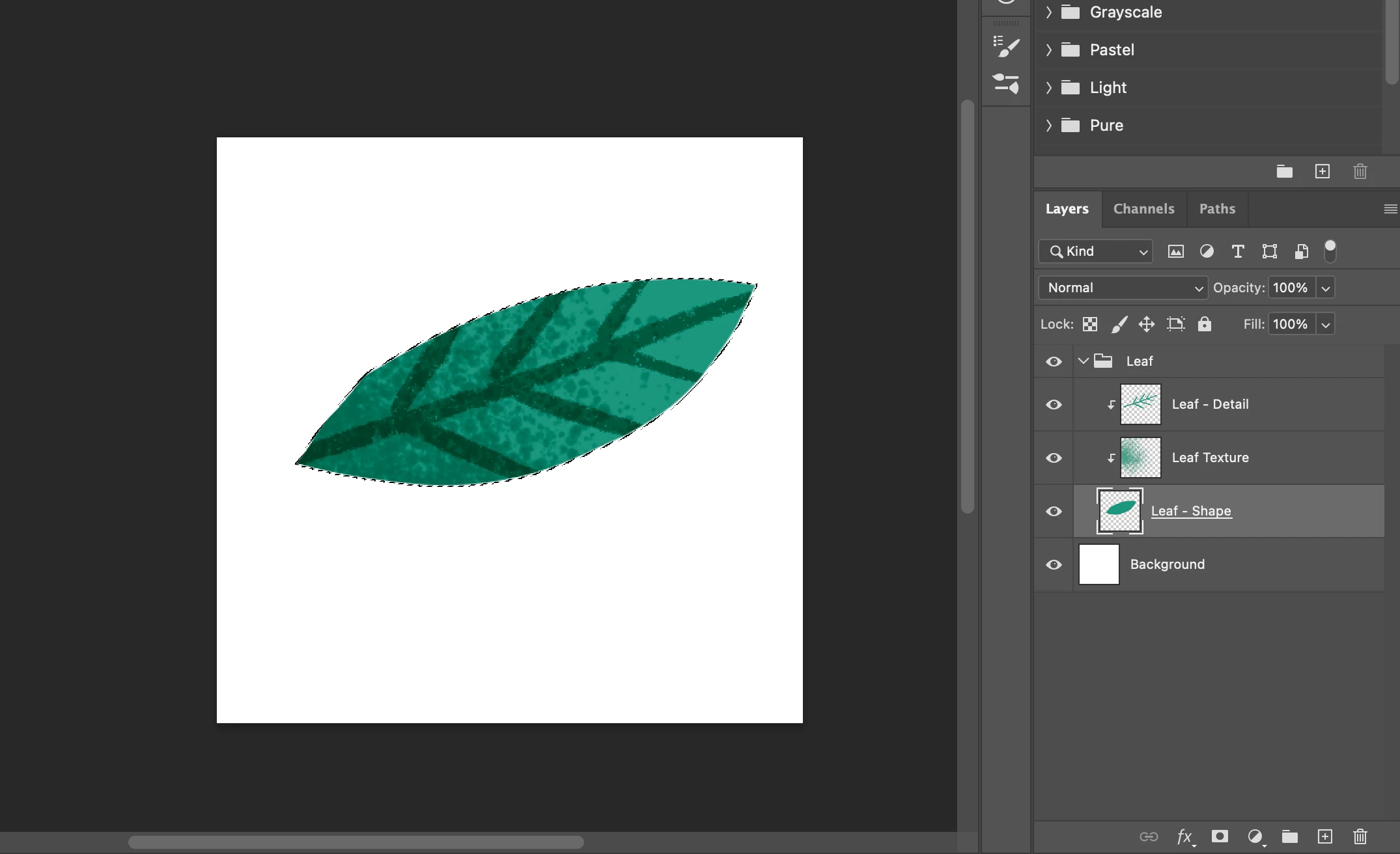Click lock position move icon
The width and height of the screenshot is (1400, 854).
[1146, 324]
